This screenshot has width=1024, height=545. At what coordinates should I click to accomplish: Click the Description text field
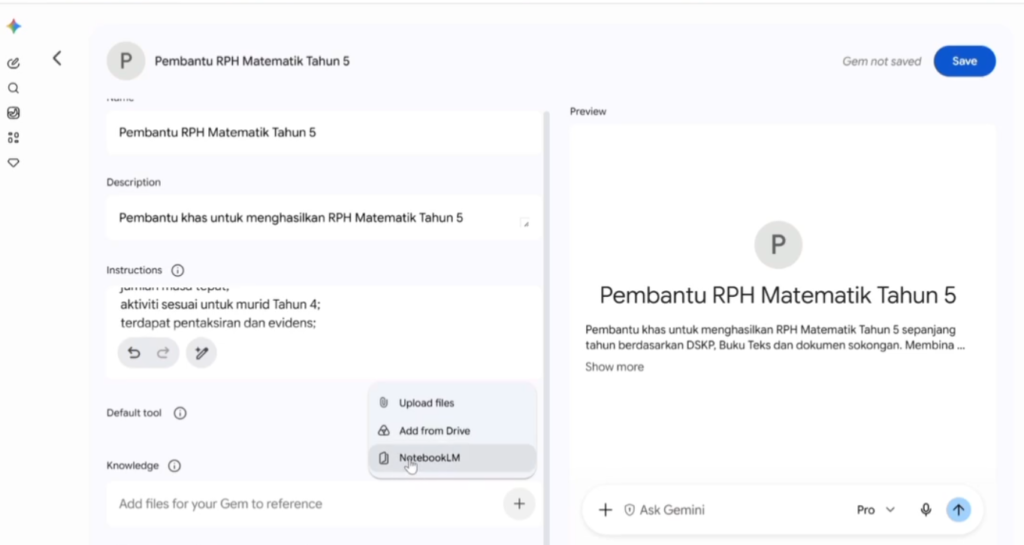(324, 218)
